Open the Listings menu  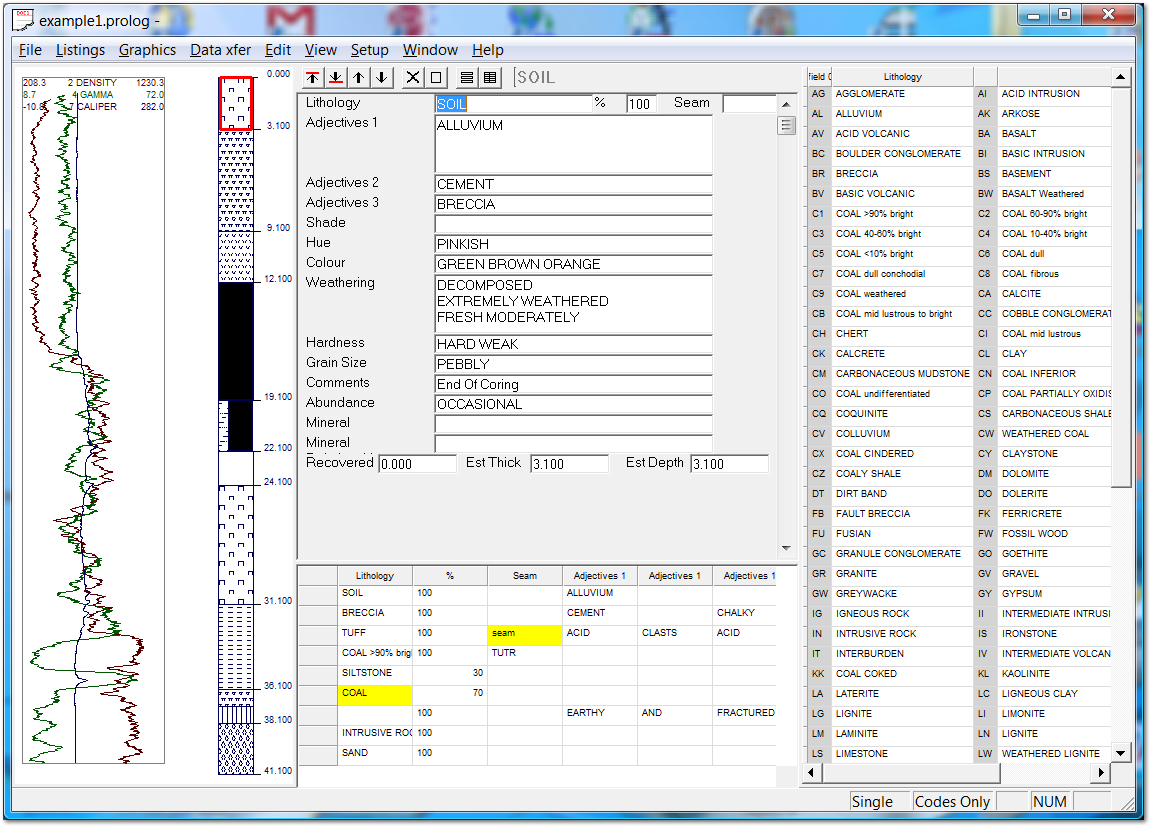(80, 50)
